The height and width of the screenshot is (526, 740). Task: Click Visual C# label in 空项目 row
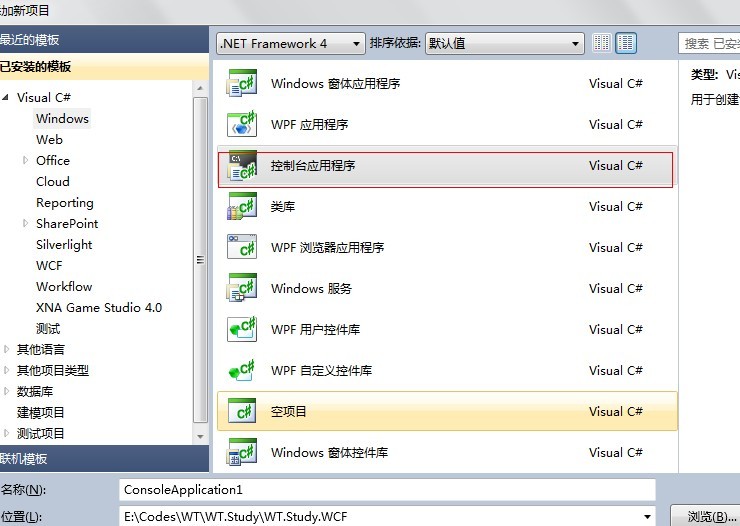click(616, 411)
